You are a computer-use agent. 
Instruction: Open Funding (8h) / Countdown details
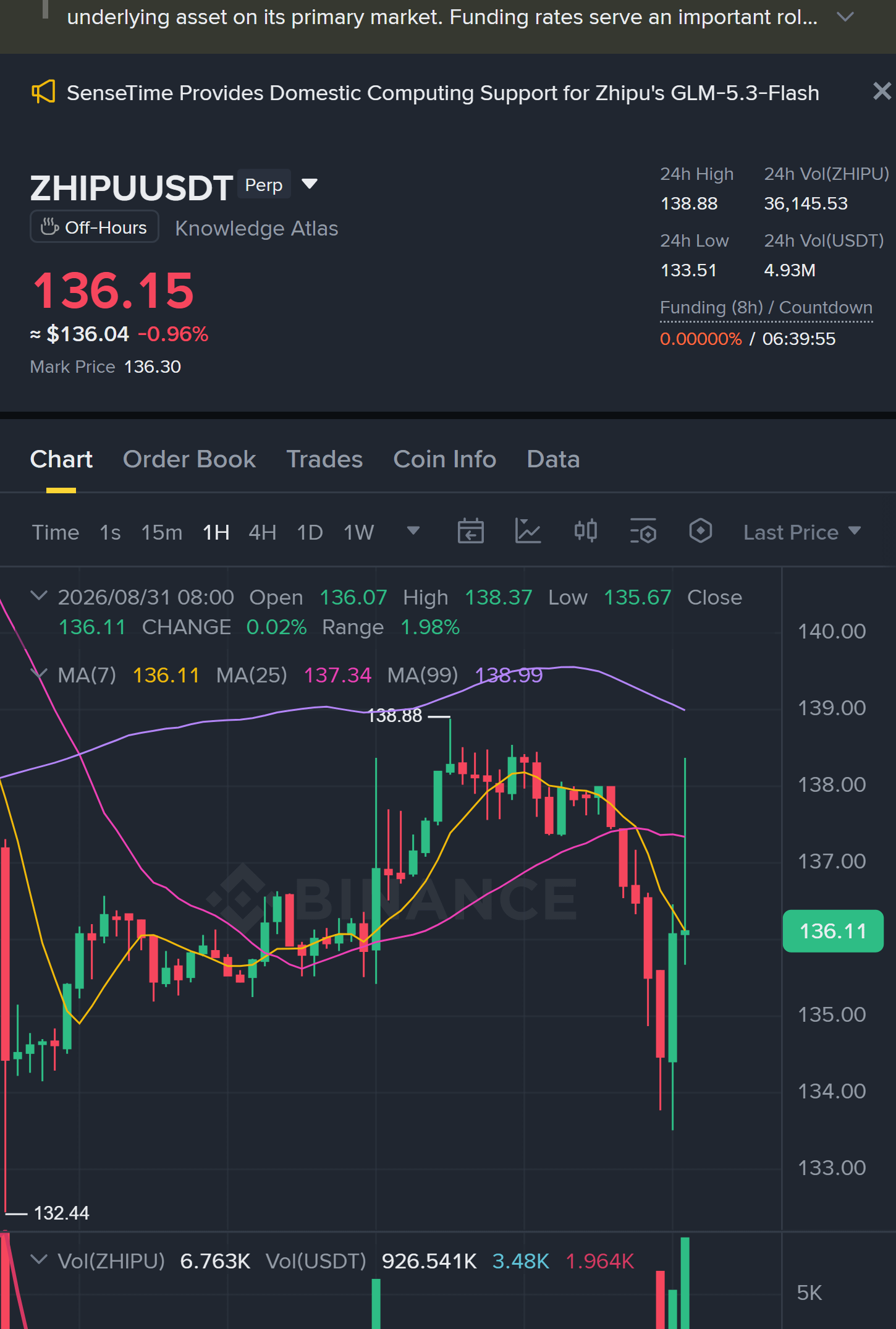[766, 307]
